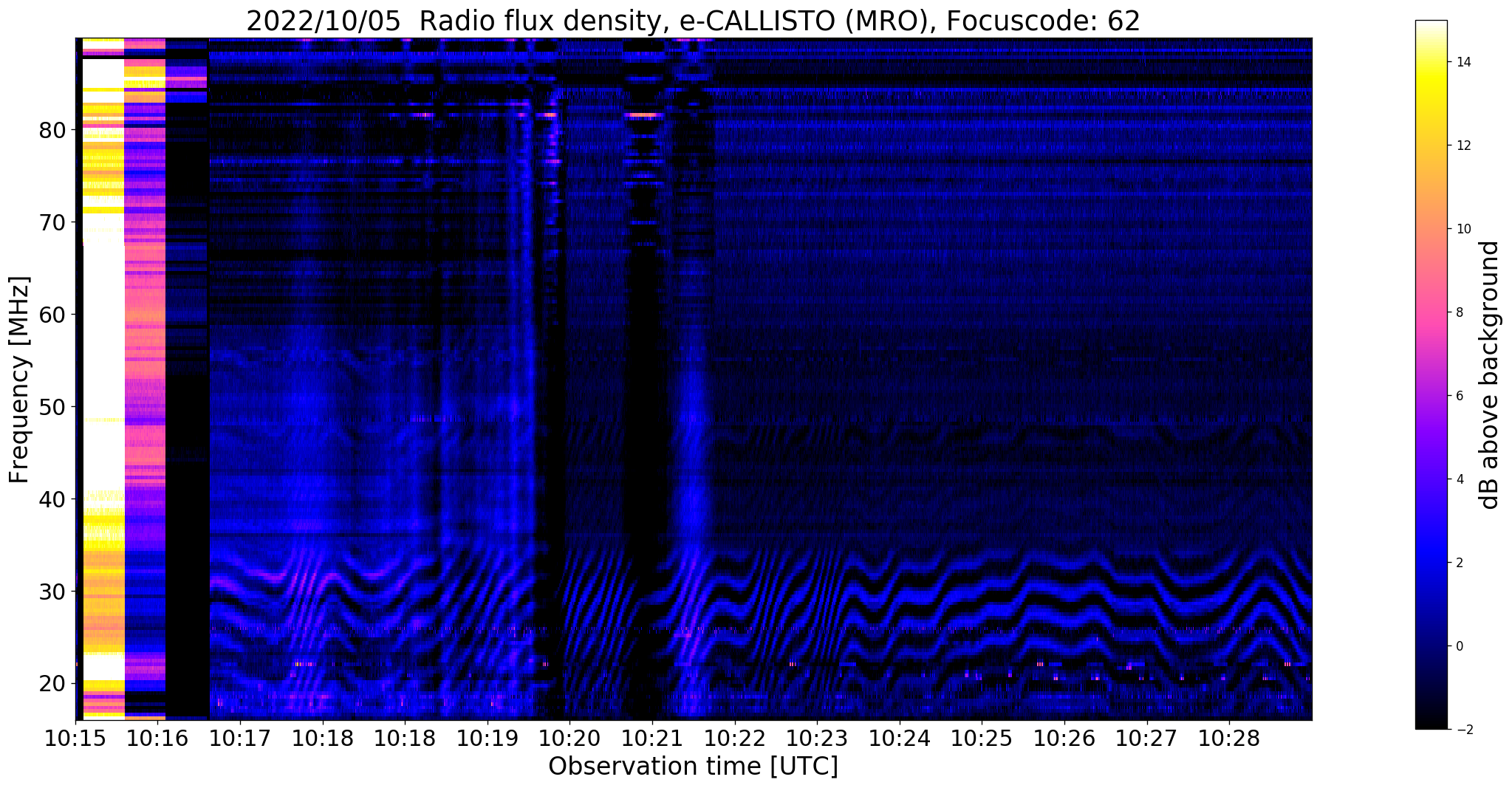The image size is (1512, 788).
Task: Click the 30 MHz frequency axis tick
Action: click(52, 591)
